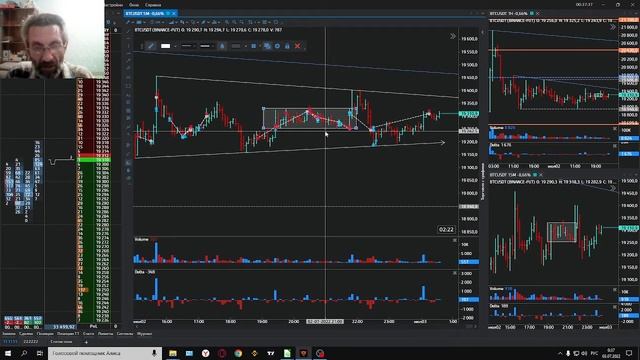Select the BTCUSDT 1H chart tab
The width and height of the screenshot is (640, 360).
click(x=509, y=13)
